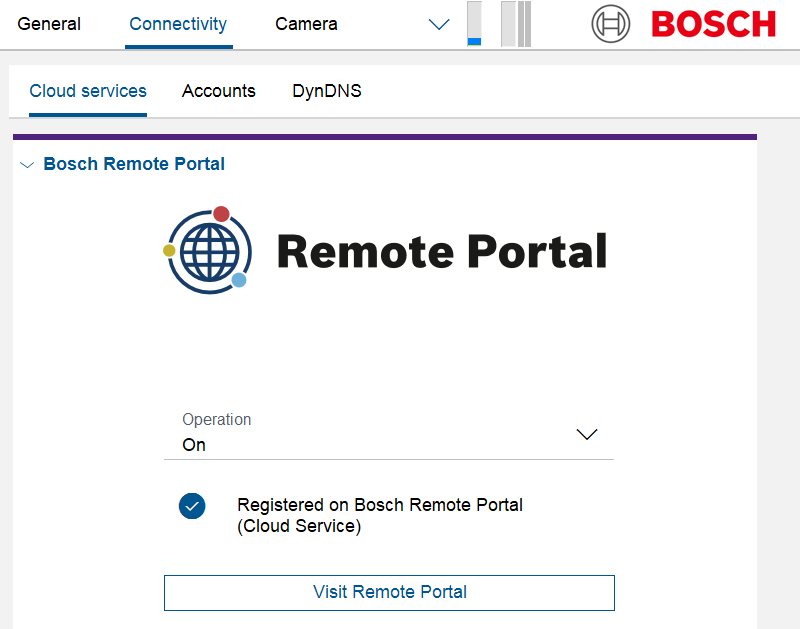Collapse the Bosch Remote Portal section

tap(27, 165)
